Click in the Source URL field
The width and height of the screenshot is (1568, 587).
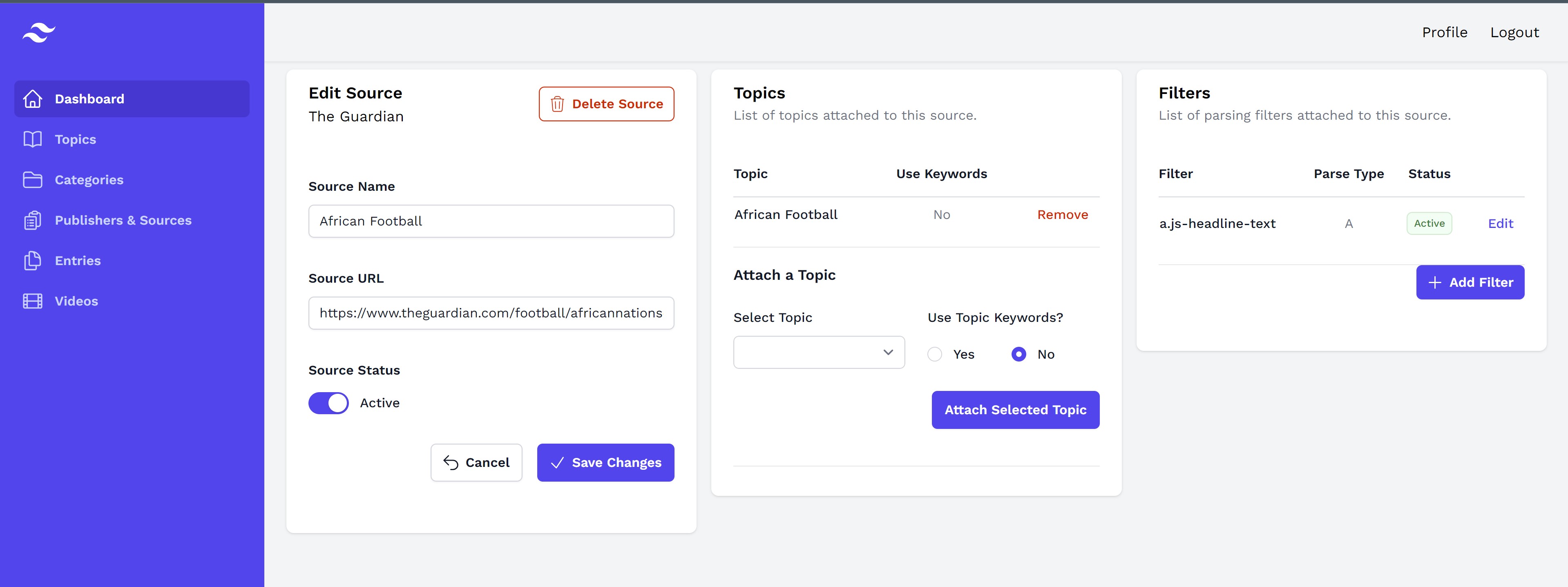[x=491, y=313]
